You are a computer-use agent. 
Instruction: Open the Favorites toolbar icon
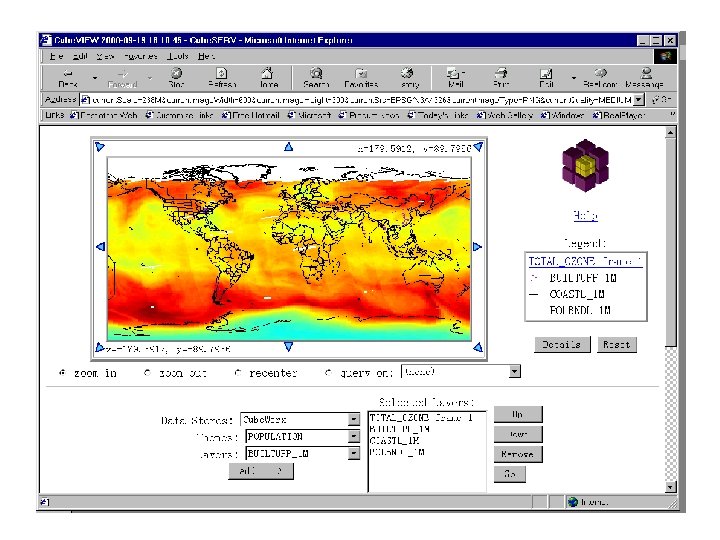[x=361, y=78]
